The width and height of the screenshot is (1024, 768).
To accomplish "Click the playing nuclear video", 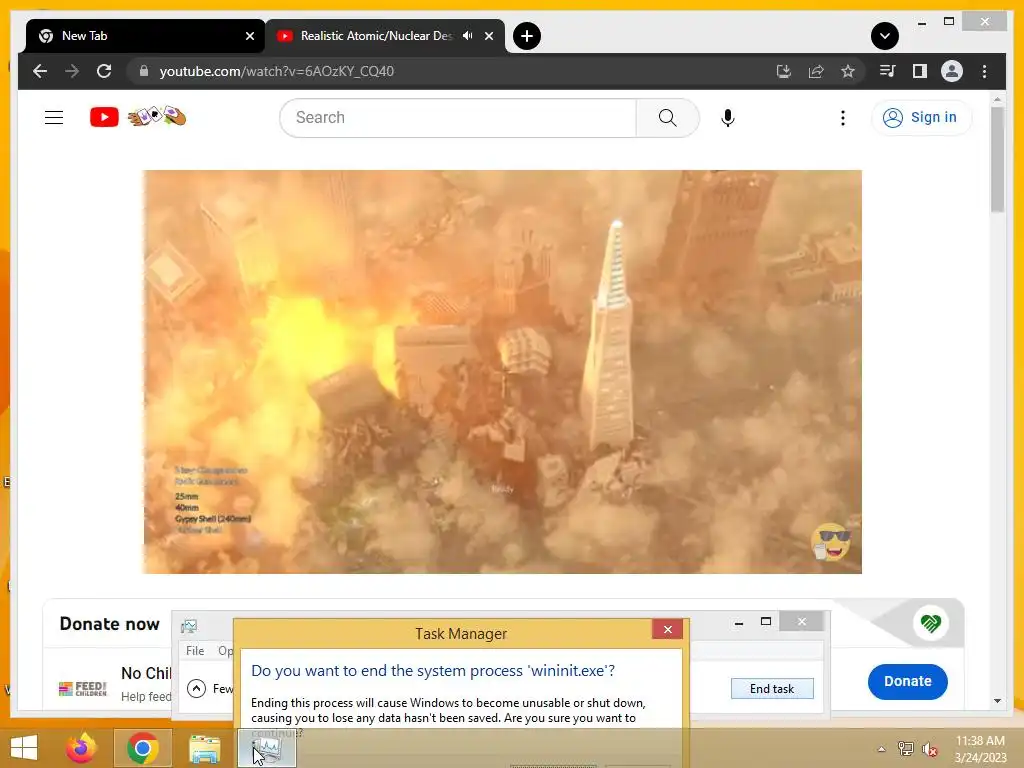I will 502,372.
